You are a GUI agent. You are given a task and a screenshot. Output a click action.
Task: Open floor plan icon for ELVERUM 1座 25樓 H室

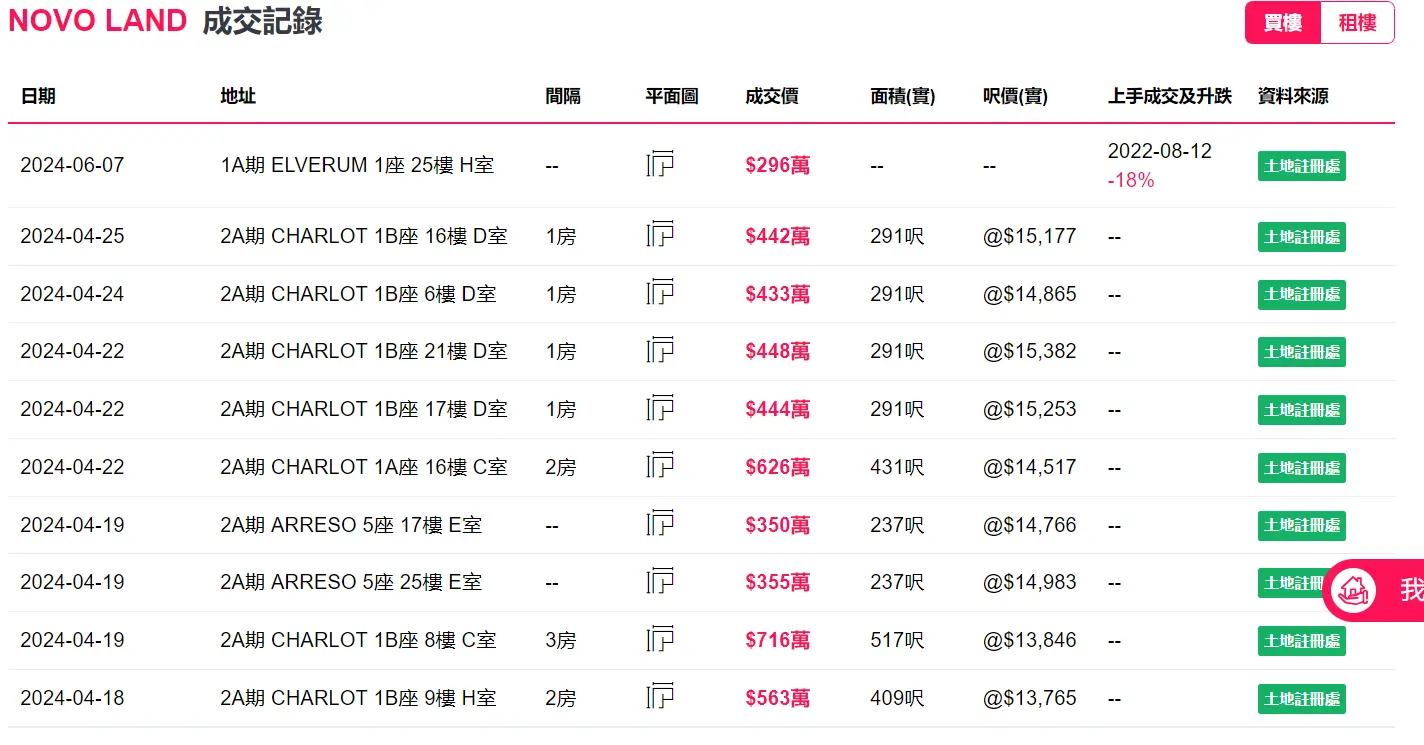click(660, 164)
